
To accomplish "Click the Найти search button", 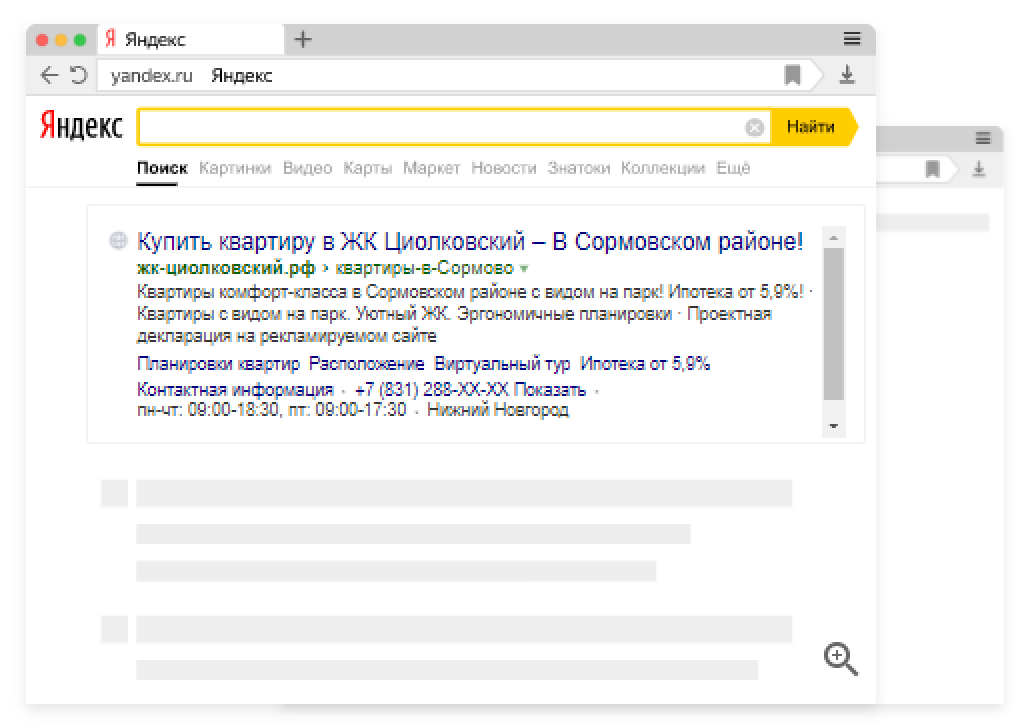I will 813,127.
